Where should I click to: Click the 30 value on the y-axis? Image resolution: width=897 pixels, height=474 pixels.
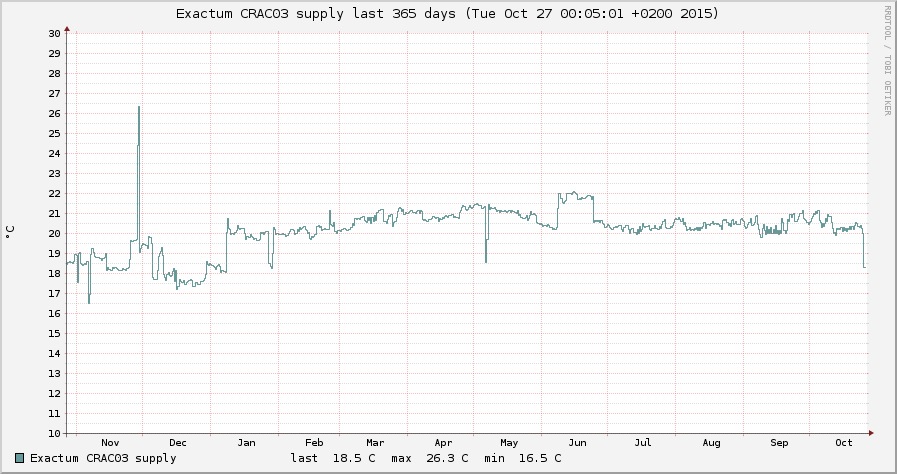coord(54,33)
